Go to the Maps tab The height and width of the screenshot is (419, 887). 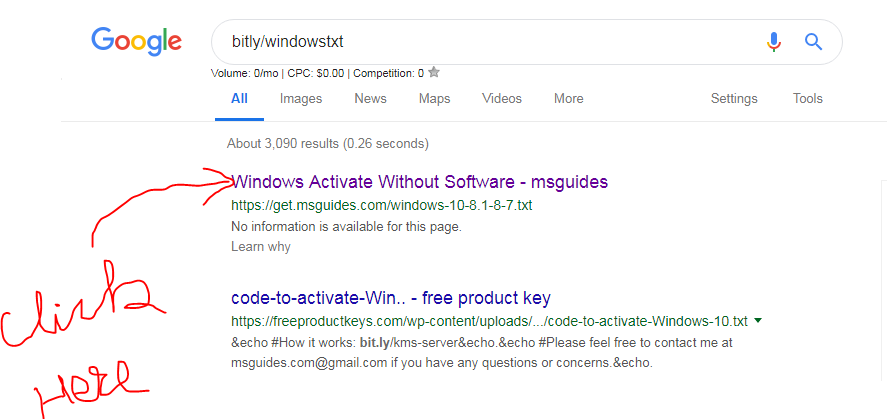click(434, 98)
